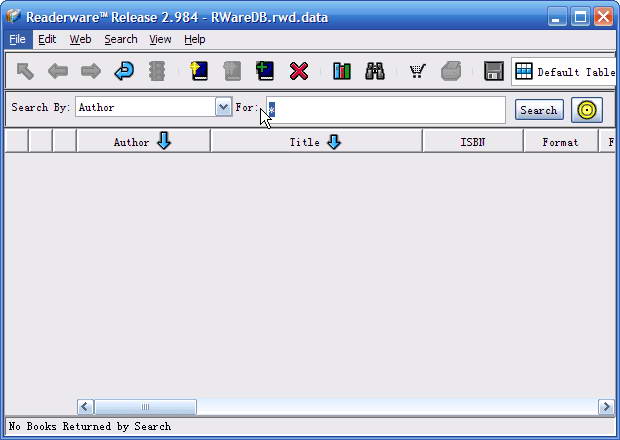Screen dimensions: 620x440
Task: Open the Web menu
Action: (x=80, y=40)
